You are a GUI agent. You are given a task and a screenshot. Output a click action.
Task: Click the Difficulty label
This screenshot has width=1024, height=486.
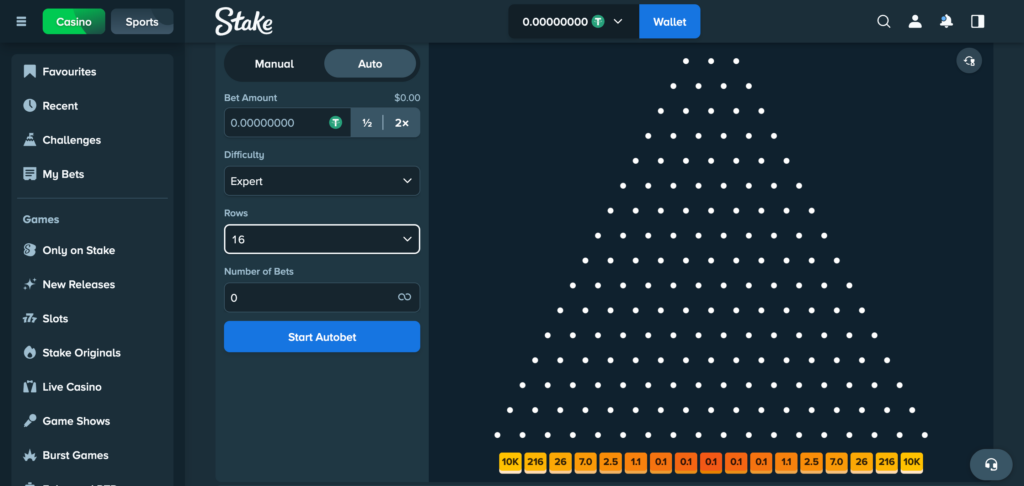[x=244, y=155]
